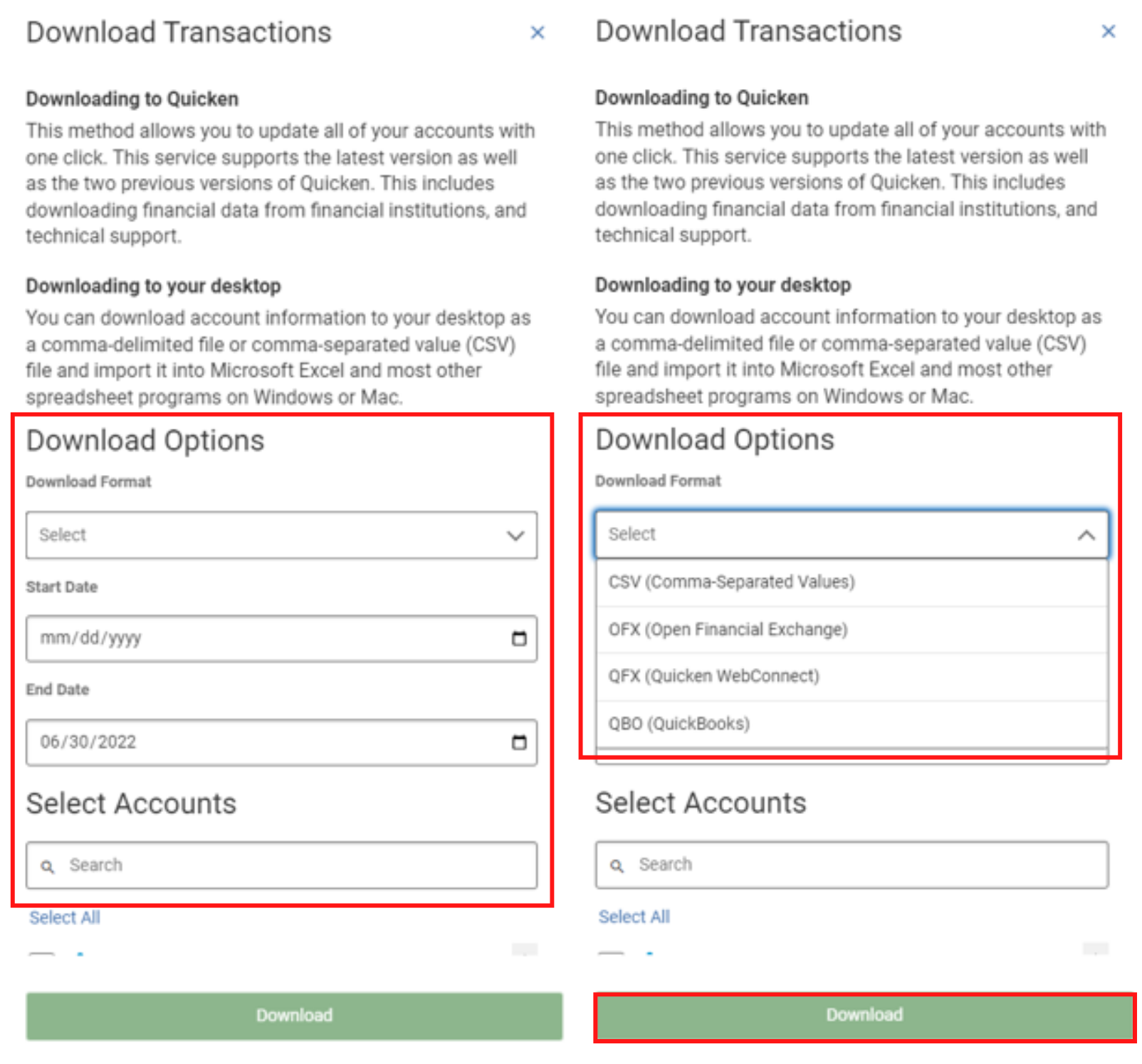Close the left Download Transactions dialog
Screen dimensions: 1142x1064
click(538, 33)
